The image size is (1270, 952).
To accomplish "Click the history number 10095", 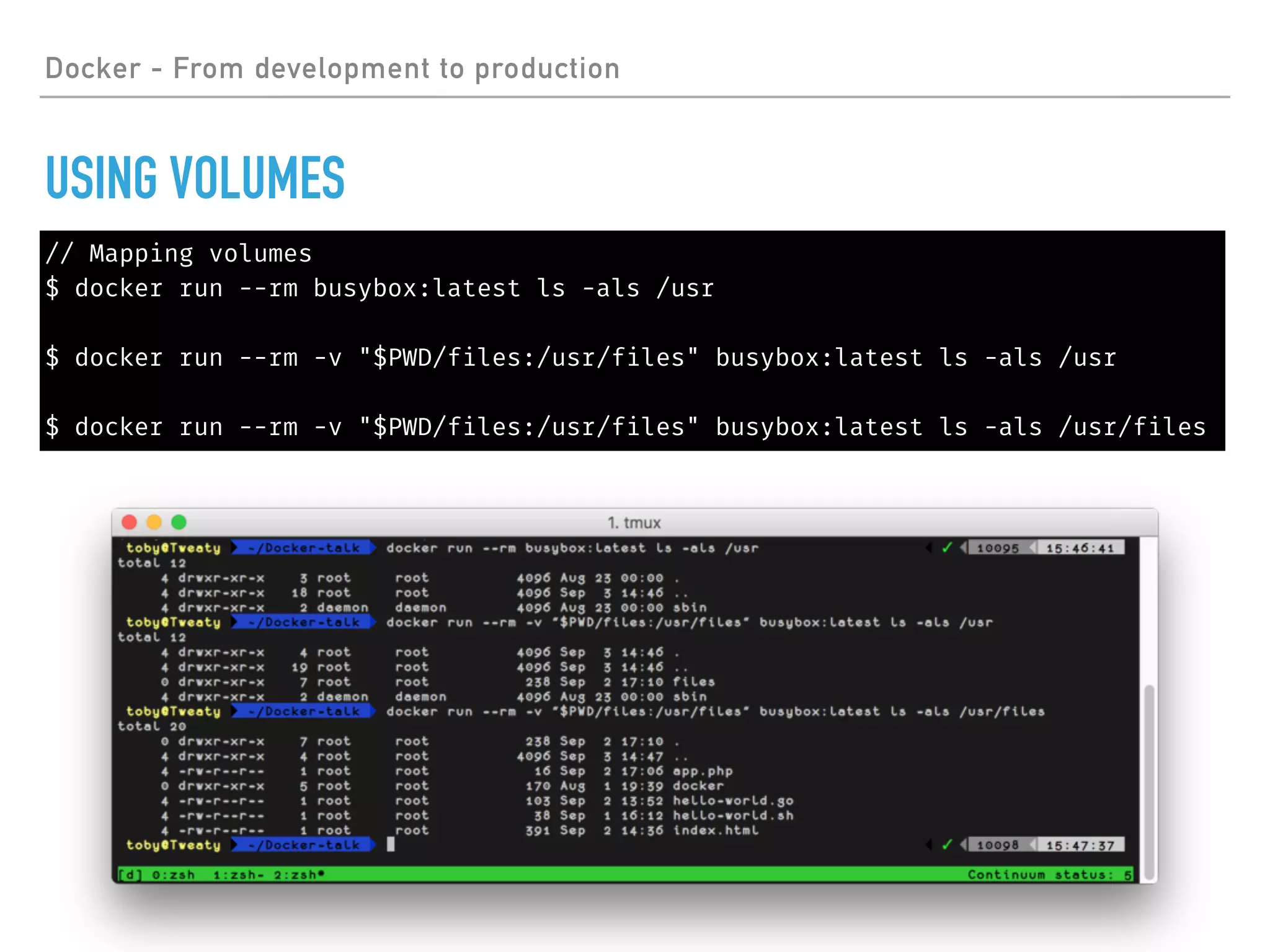I will click(x=998, y=548).
